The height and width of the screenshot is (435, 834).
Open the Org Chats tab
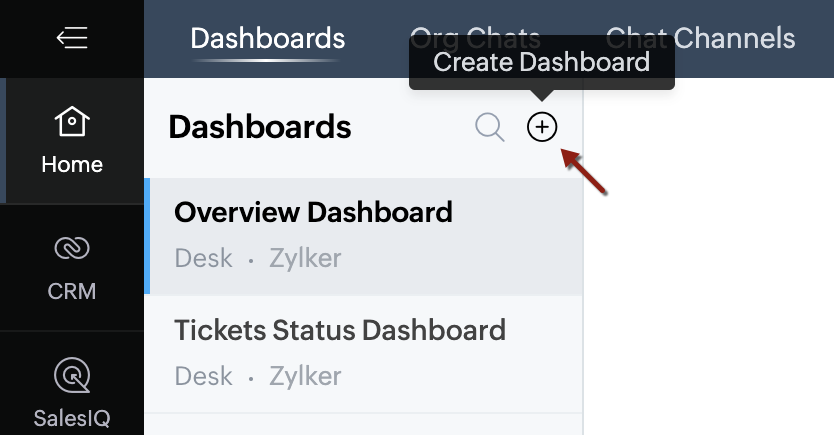click(x=475, y=39)
